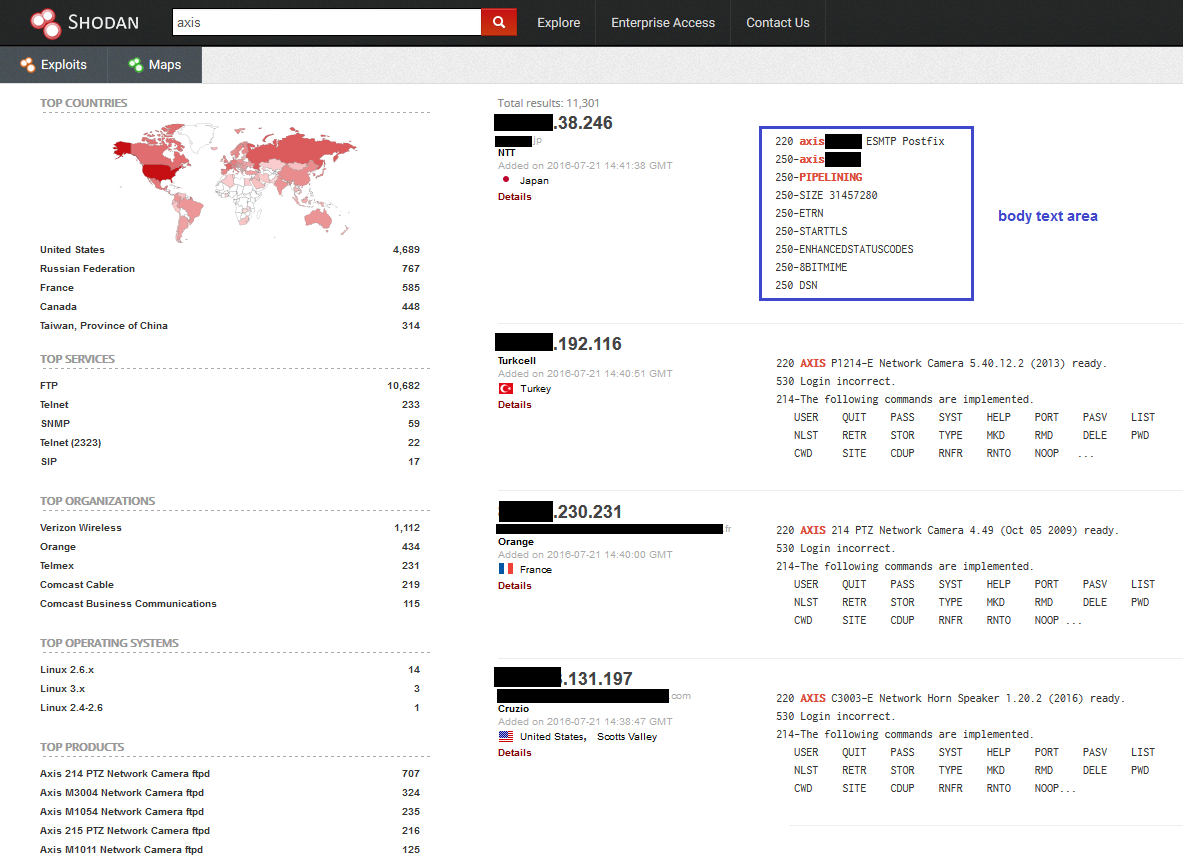Filter by Axis M1011 Network Camera ftpd
Viewport: 1183px width, 861px height.
point(121,849)
